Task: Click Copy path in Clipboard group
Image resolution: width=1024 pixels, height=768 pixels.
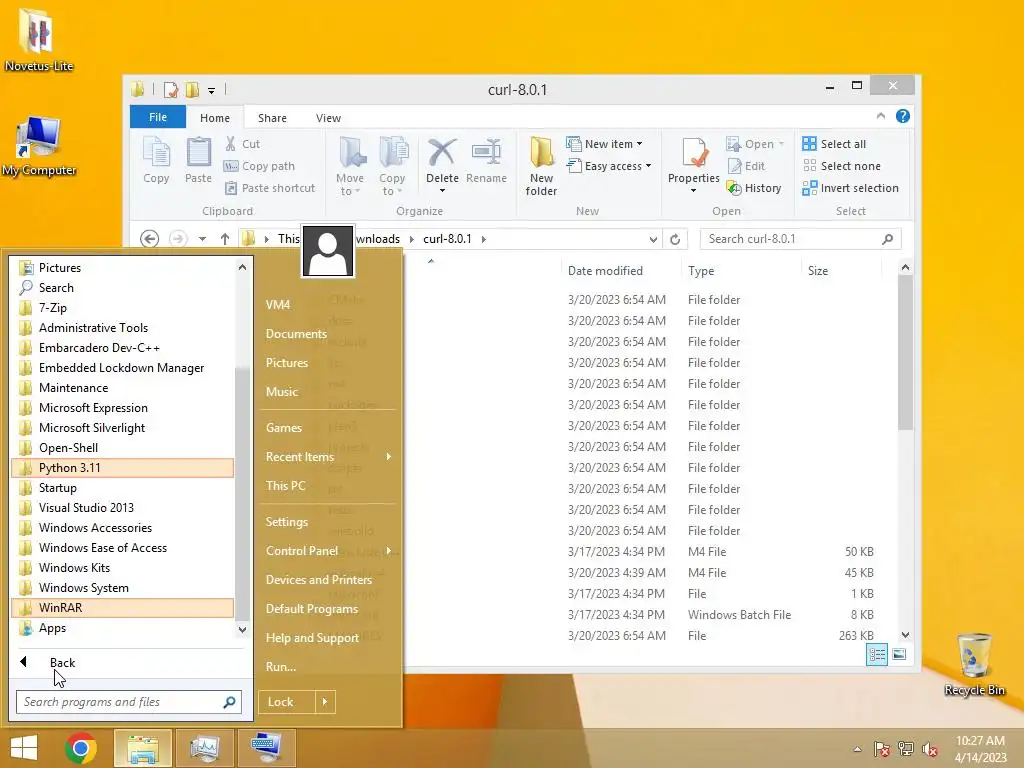Action: point(259,166)
